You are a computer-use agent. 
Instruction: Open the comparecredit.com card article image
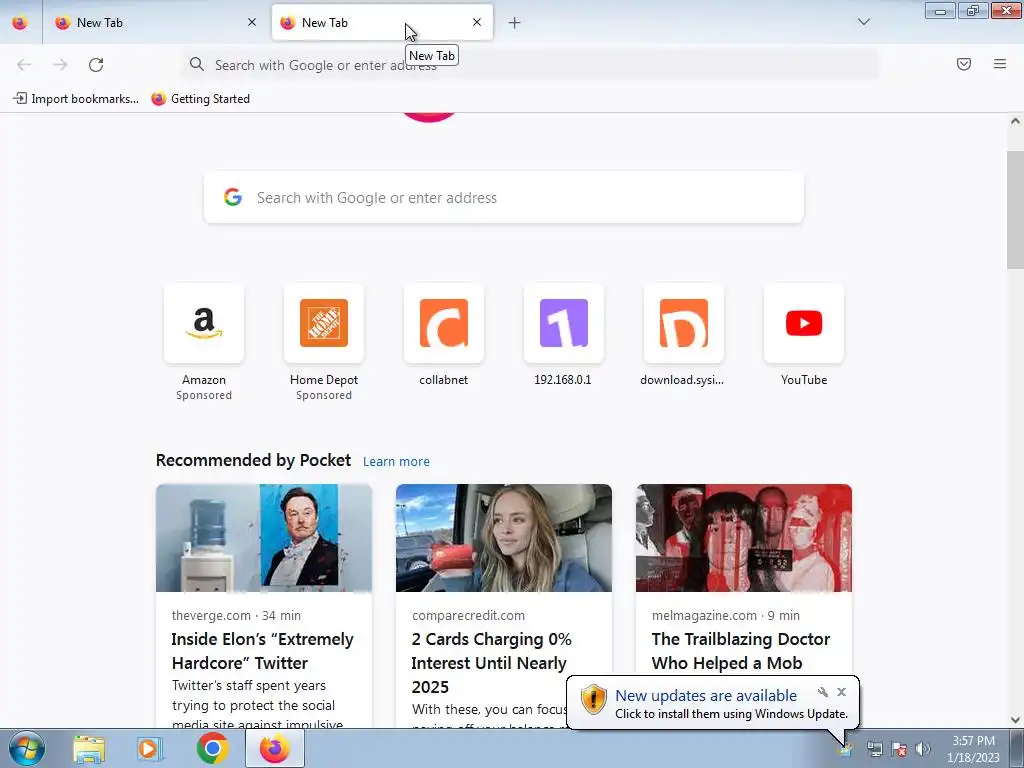(504, 538)
